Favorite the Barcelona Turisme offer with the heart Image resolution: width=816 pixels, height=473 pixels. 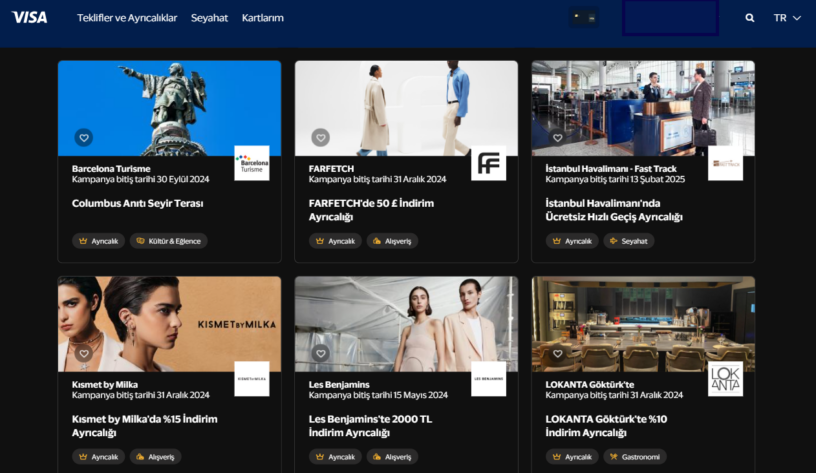pyautogui.click(x=84, y=137)
